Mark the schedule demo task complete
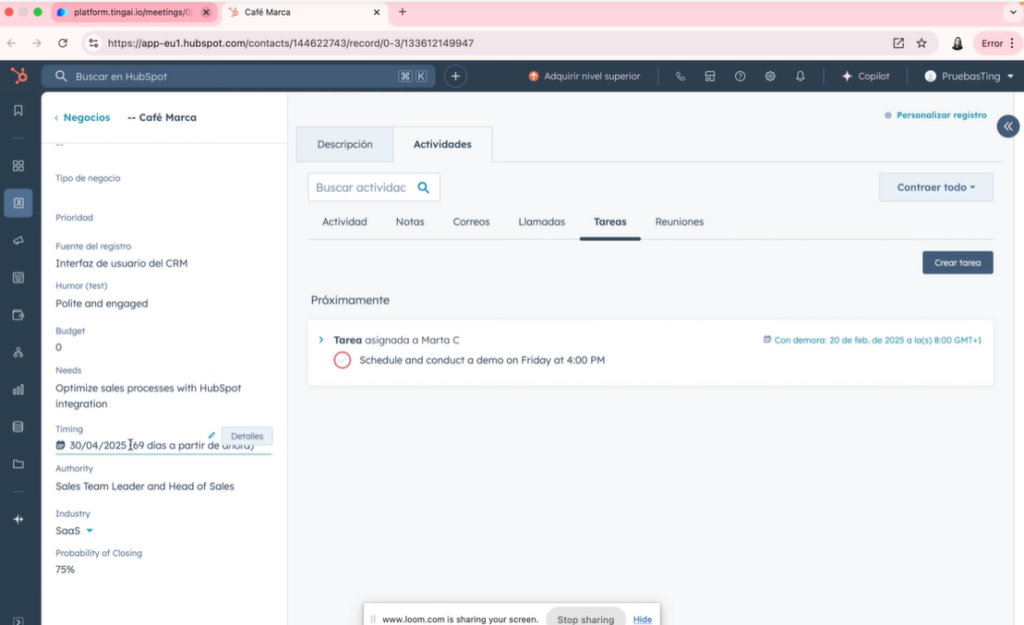The width and height of the screenshot is (1024, 625). point(342,360)
